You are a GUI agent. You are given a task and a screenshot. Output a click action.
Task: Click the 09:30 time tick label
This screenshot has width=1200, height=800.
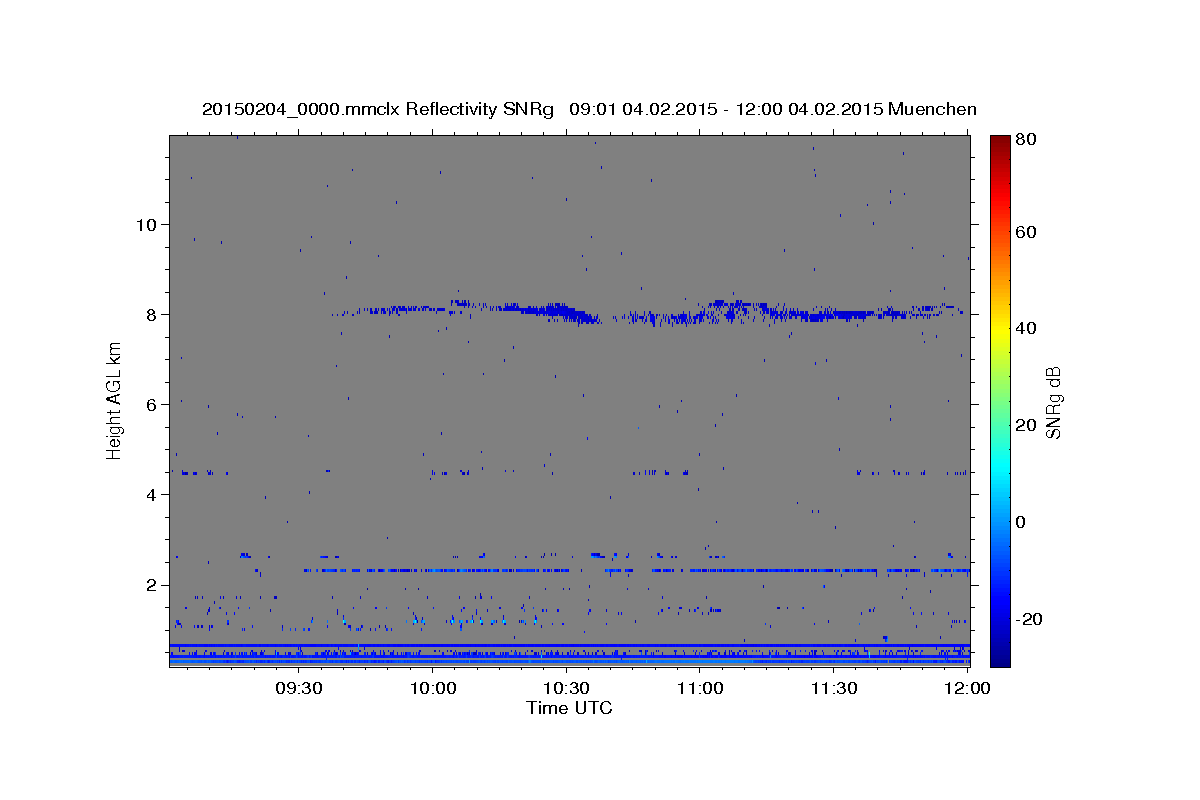click(x=298, y=688)
